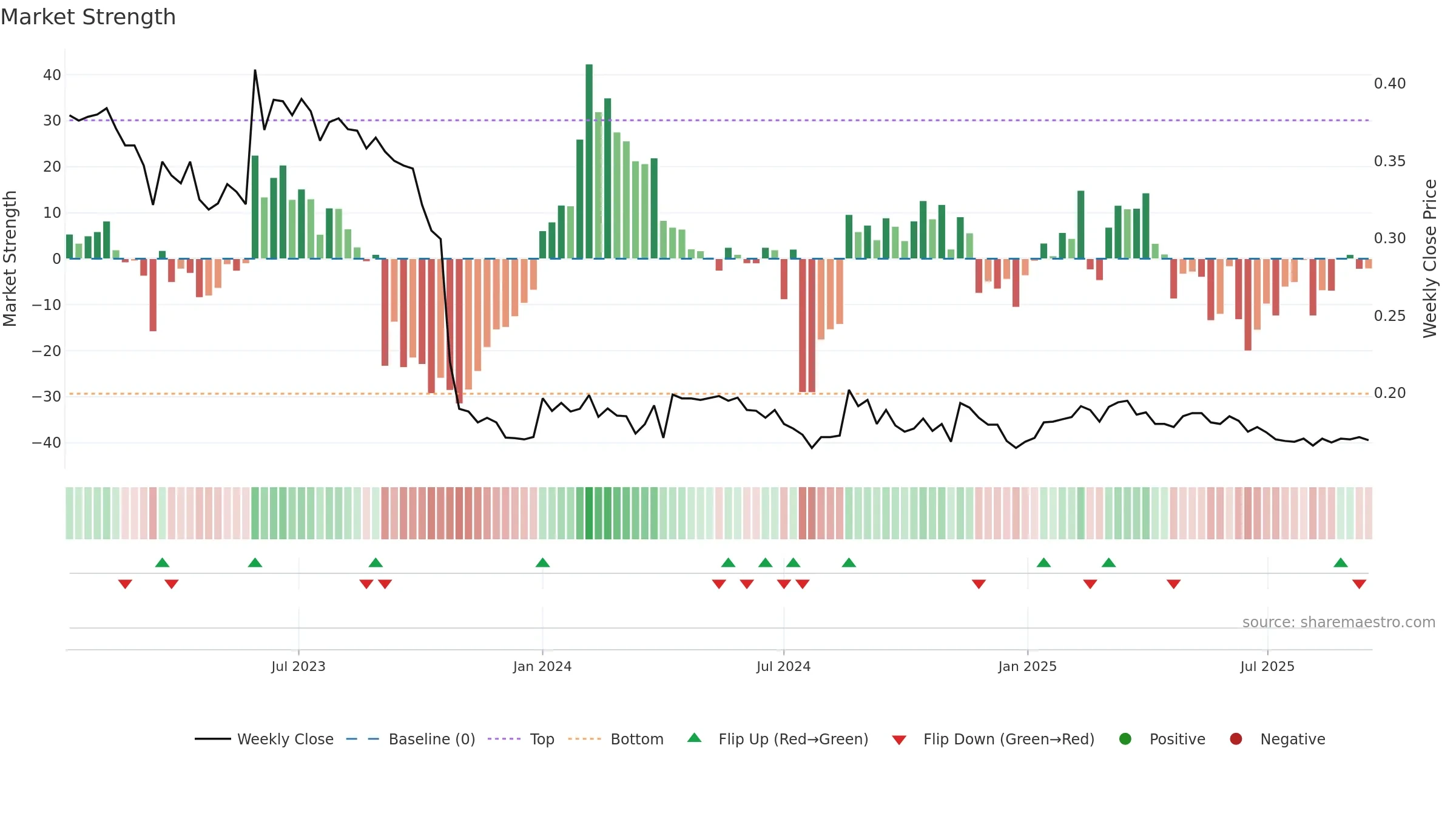Click the Weekly Close price peak near 0.40
This screenshot has height=819, width=1456.
pyautogui.click(x=255, y=70)
